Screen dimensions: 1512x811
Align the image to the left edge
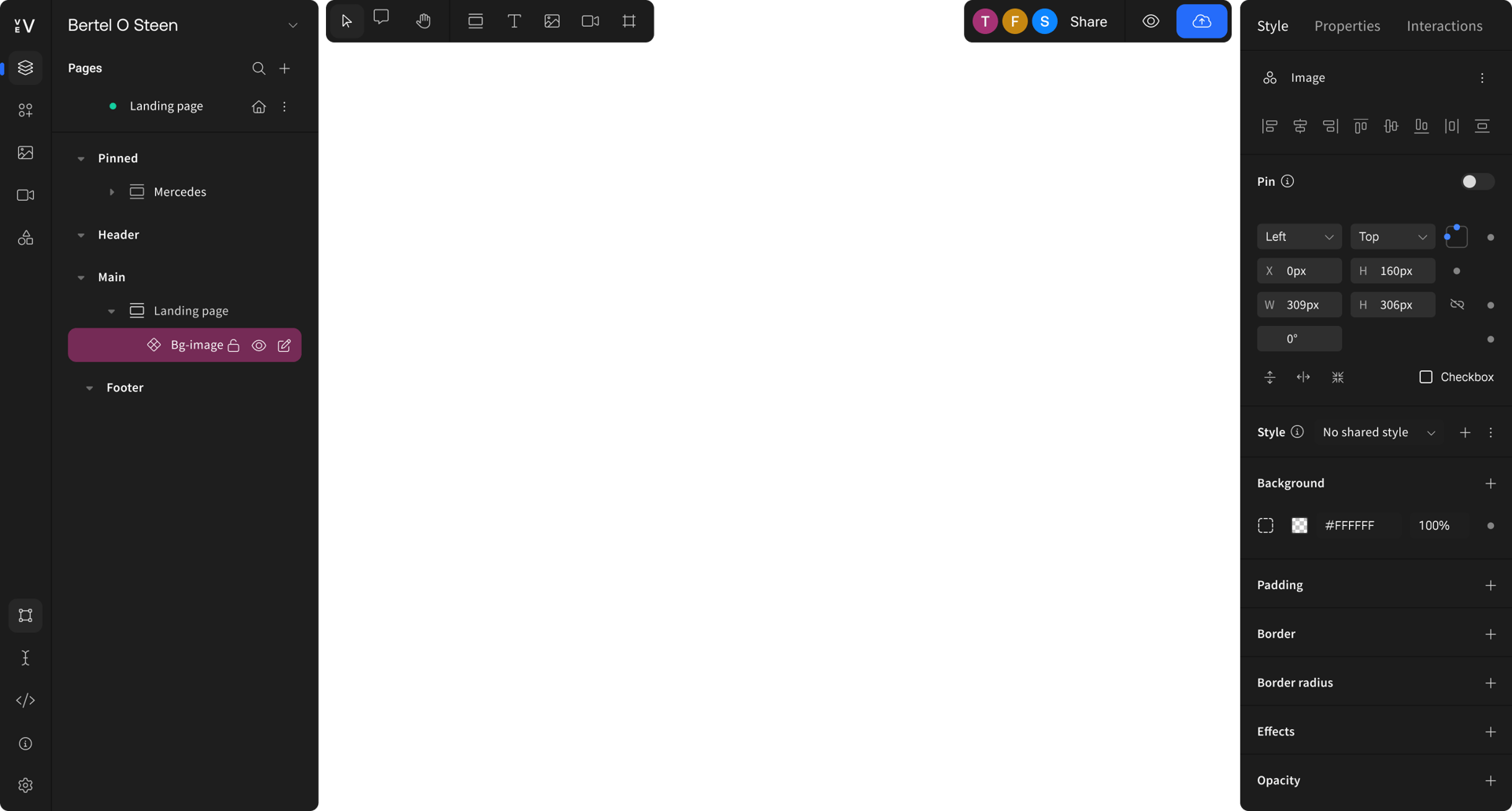[x=1269, y=126]
